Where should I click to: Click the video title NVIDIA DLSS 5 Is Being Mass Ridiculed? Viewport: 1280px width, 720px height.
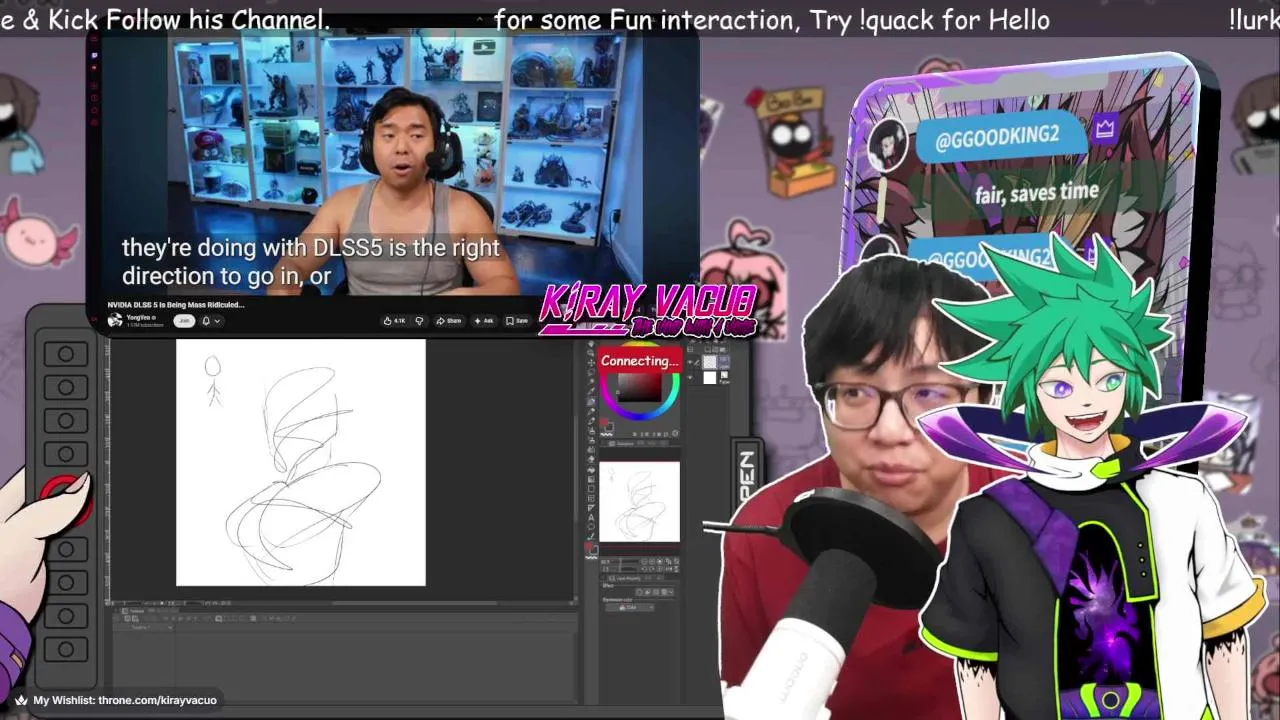[x=176, y=304]
